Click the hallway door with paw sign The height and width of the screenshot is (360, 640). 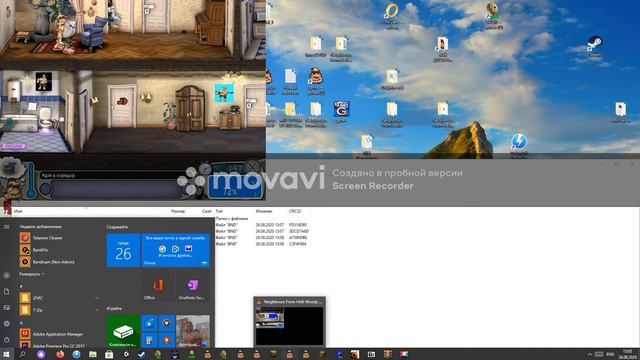click(122, 106)
